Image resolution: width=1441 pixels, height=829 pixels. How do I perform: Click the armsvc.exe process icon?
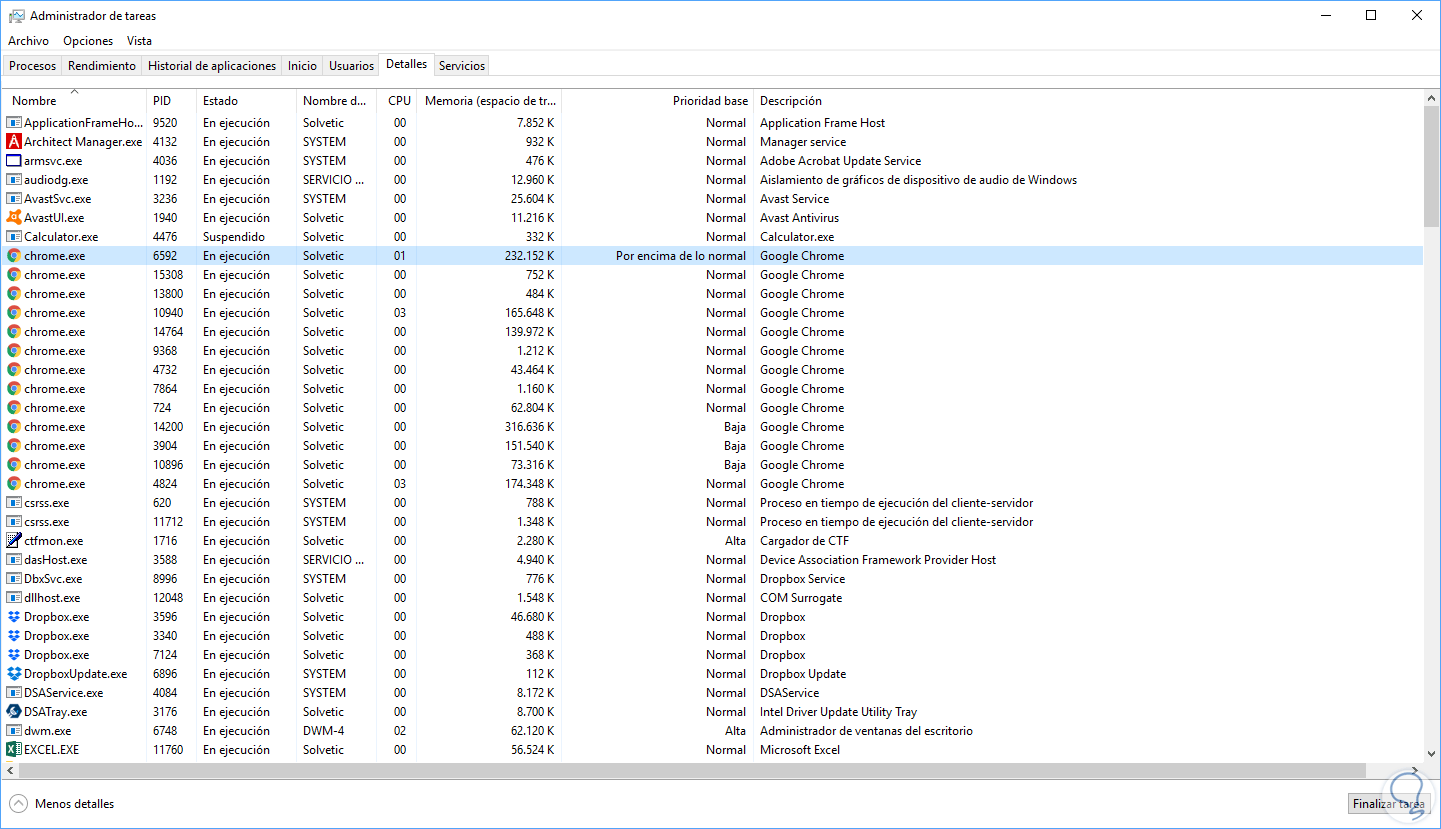pos(14,161)
